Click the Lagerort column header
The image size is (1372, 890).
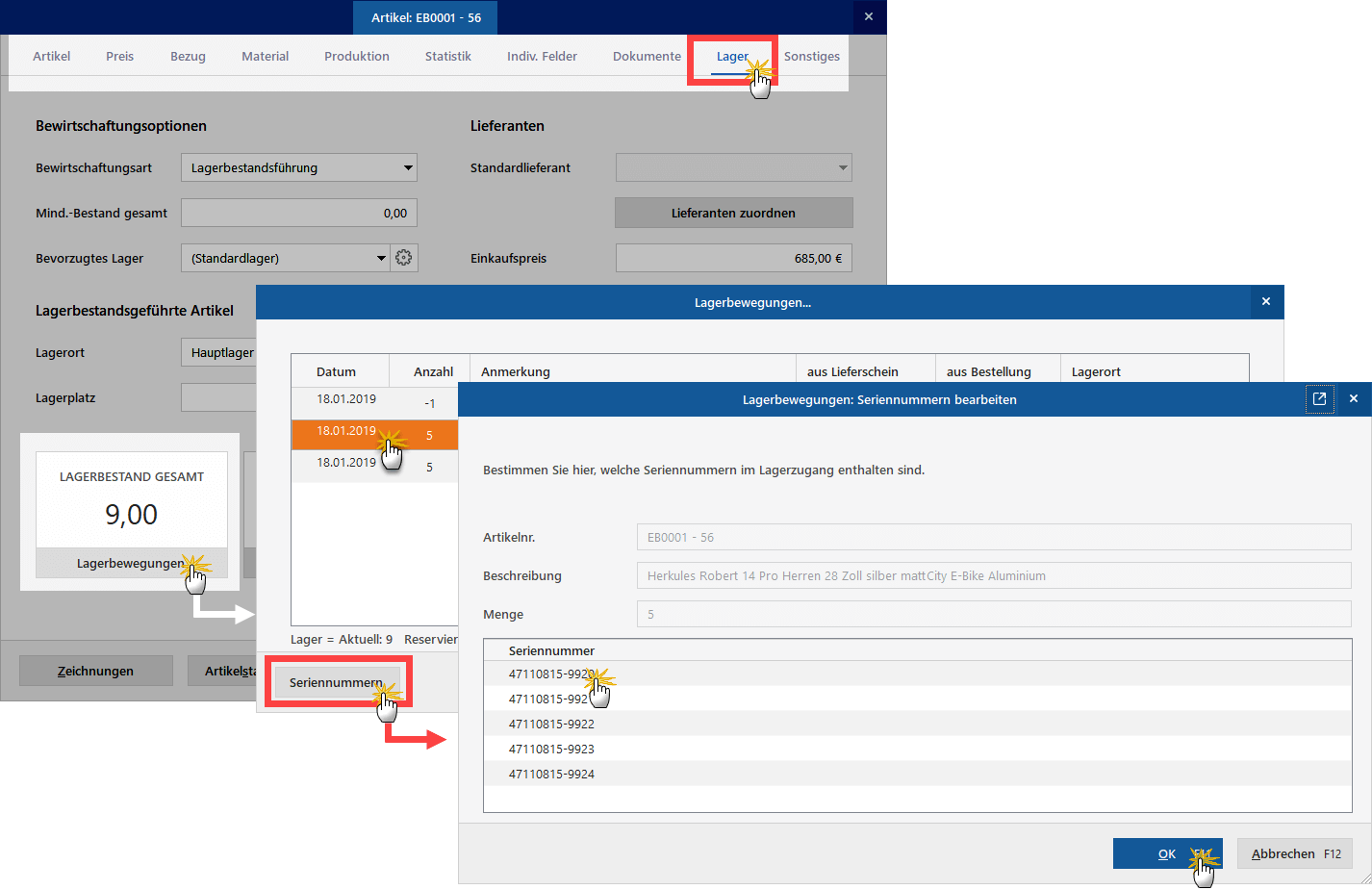point(1154,370)
